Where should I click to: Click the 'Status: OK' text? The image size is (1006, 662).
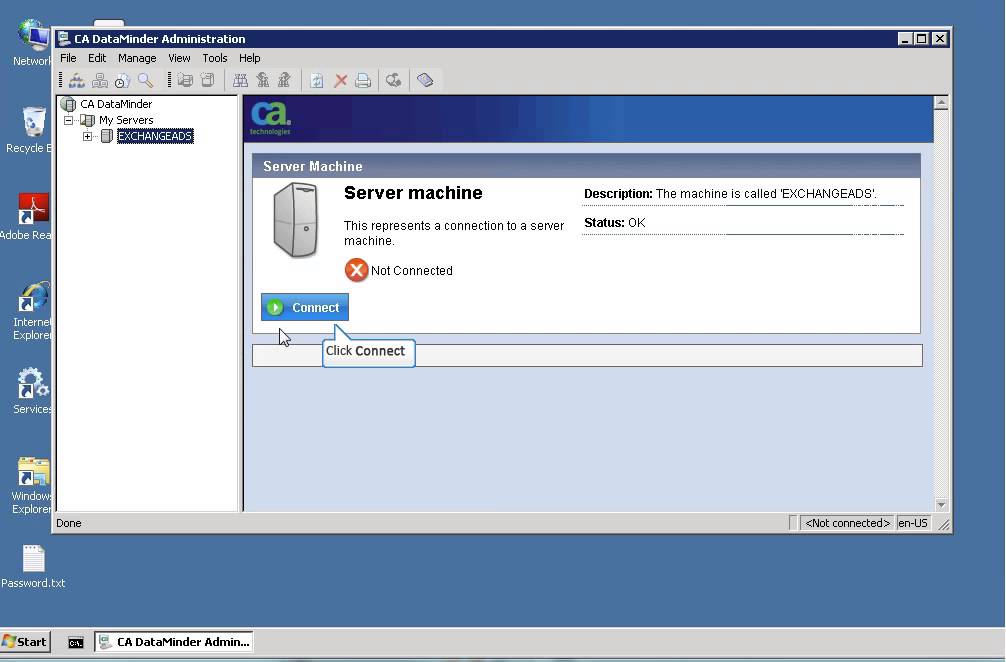(615, 223)
